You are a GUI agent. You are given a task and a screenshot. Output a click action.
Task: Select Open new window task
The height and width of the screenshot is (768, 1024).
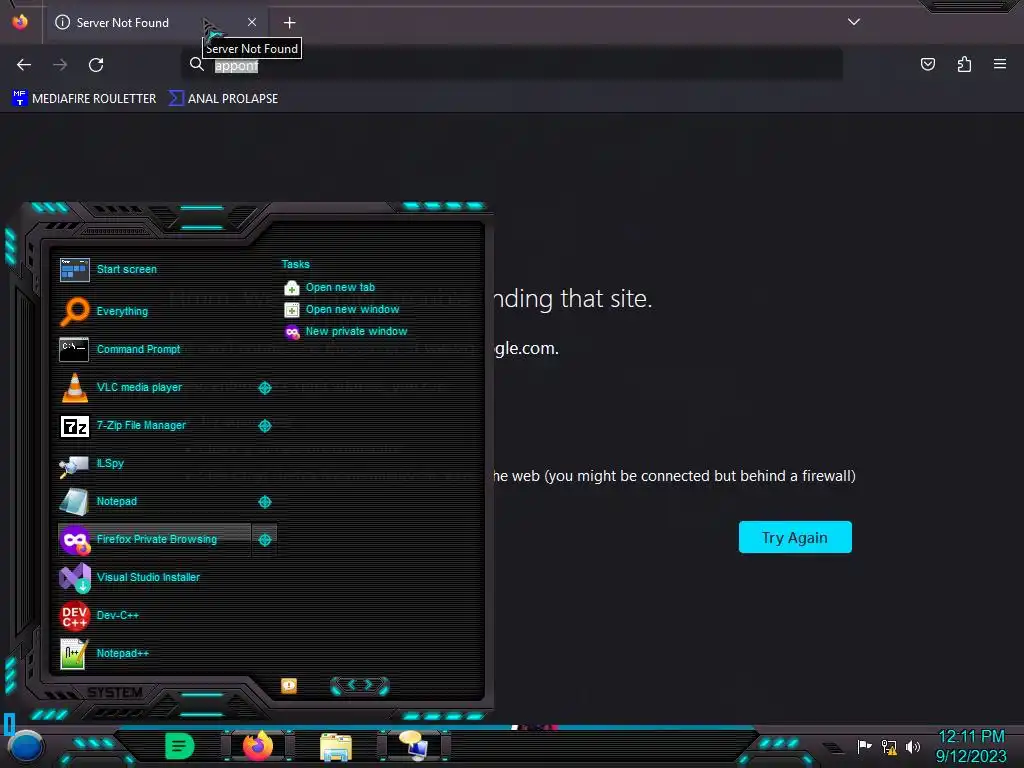pyautogui.click(x=342, y=310)
